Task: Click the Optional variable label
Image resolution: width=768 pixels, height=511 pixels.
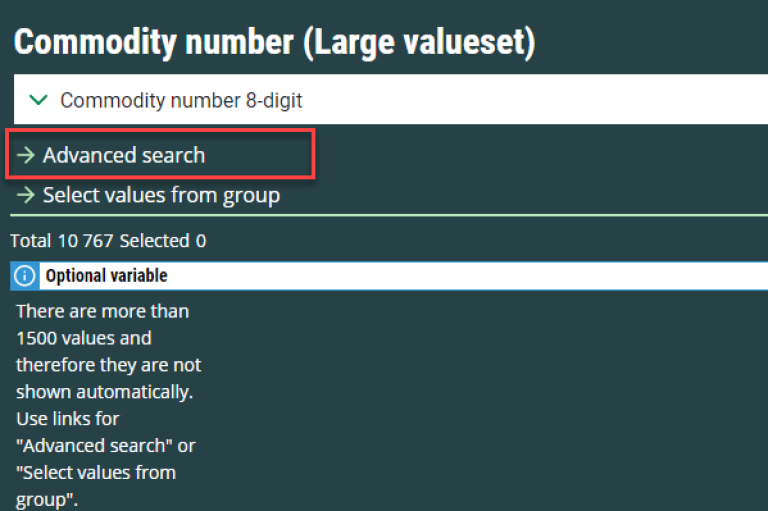Action: click(106, 275)
